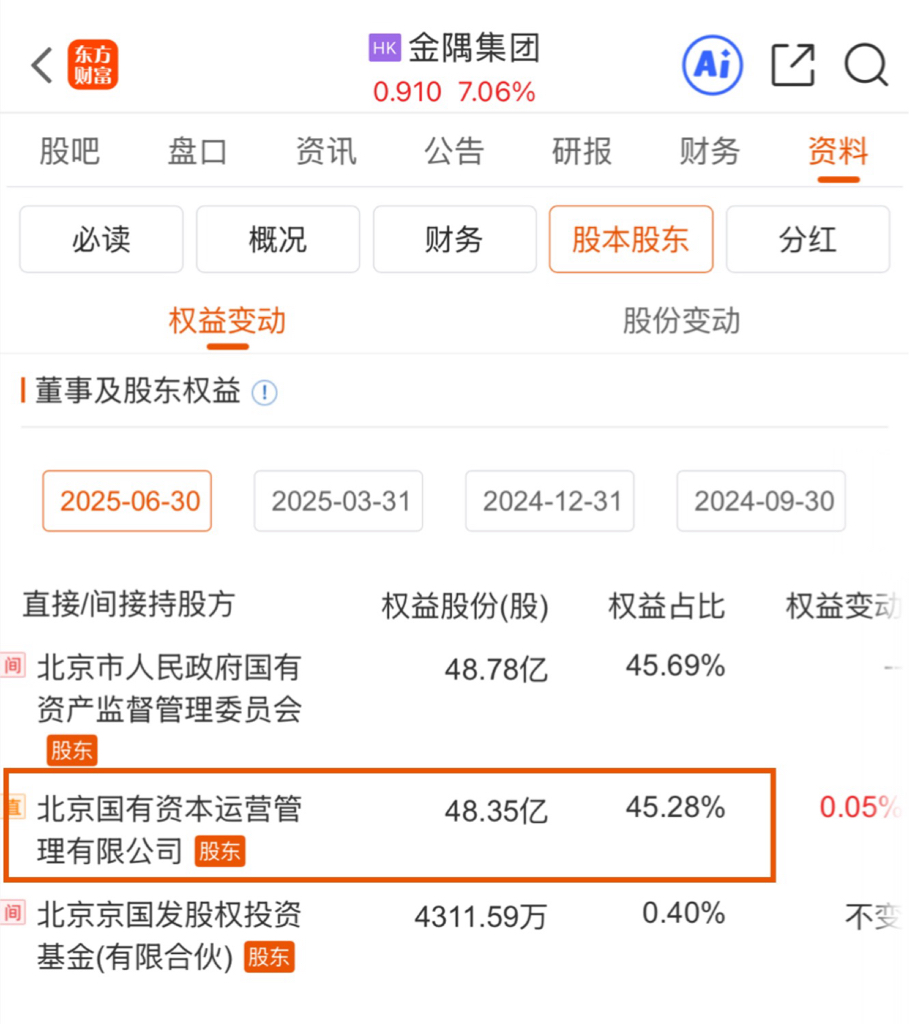Open the 公告 tab

pyautogui.click(x=454, y=152)
